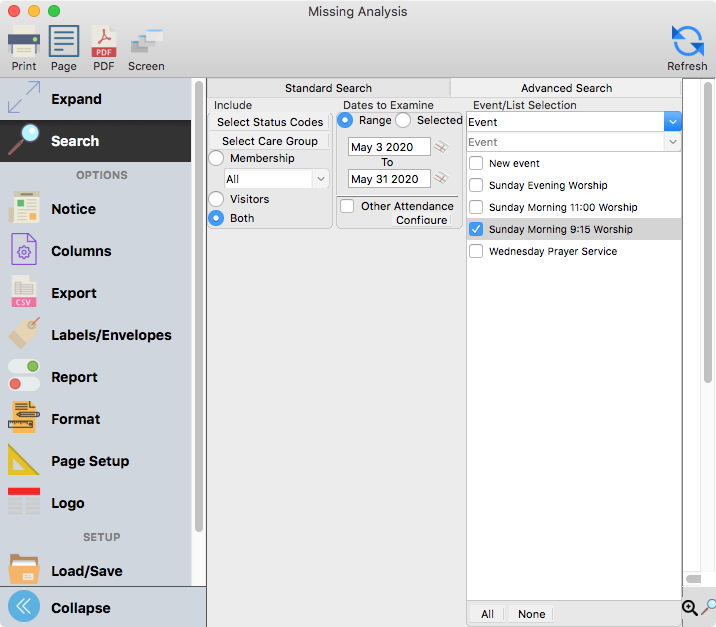Image resolution: width=716 pixels, height=627 pixels.
Task: Click the Select Status Codes button
Action: pyautogui.click(x=270, y=122)
